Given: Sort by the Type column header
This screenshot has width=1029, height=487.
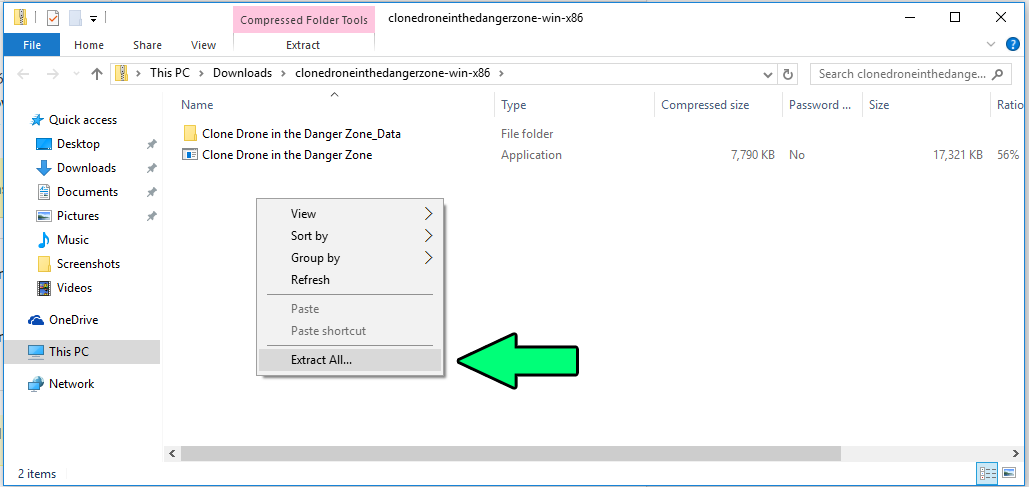Looking at the screenshot, I should 574,105.
